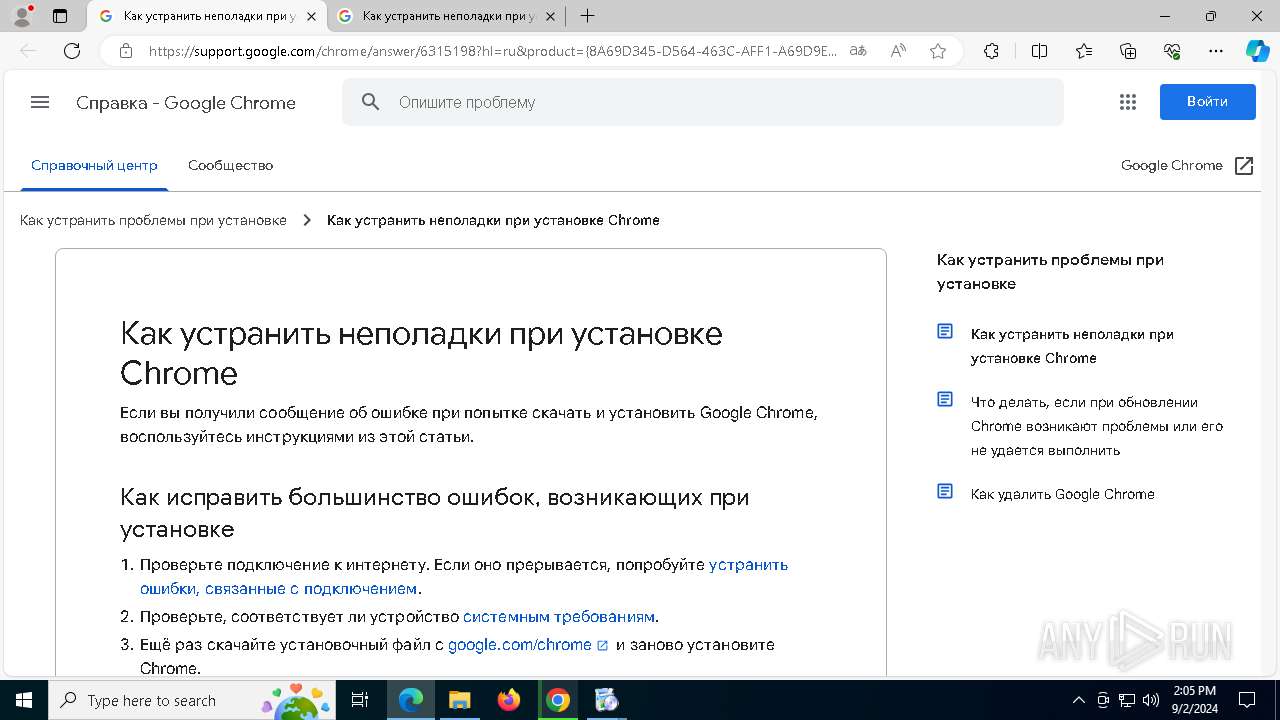
Task: Click the Windows "Type here to search" box
Action: (x=190, y=700)
